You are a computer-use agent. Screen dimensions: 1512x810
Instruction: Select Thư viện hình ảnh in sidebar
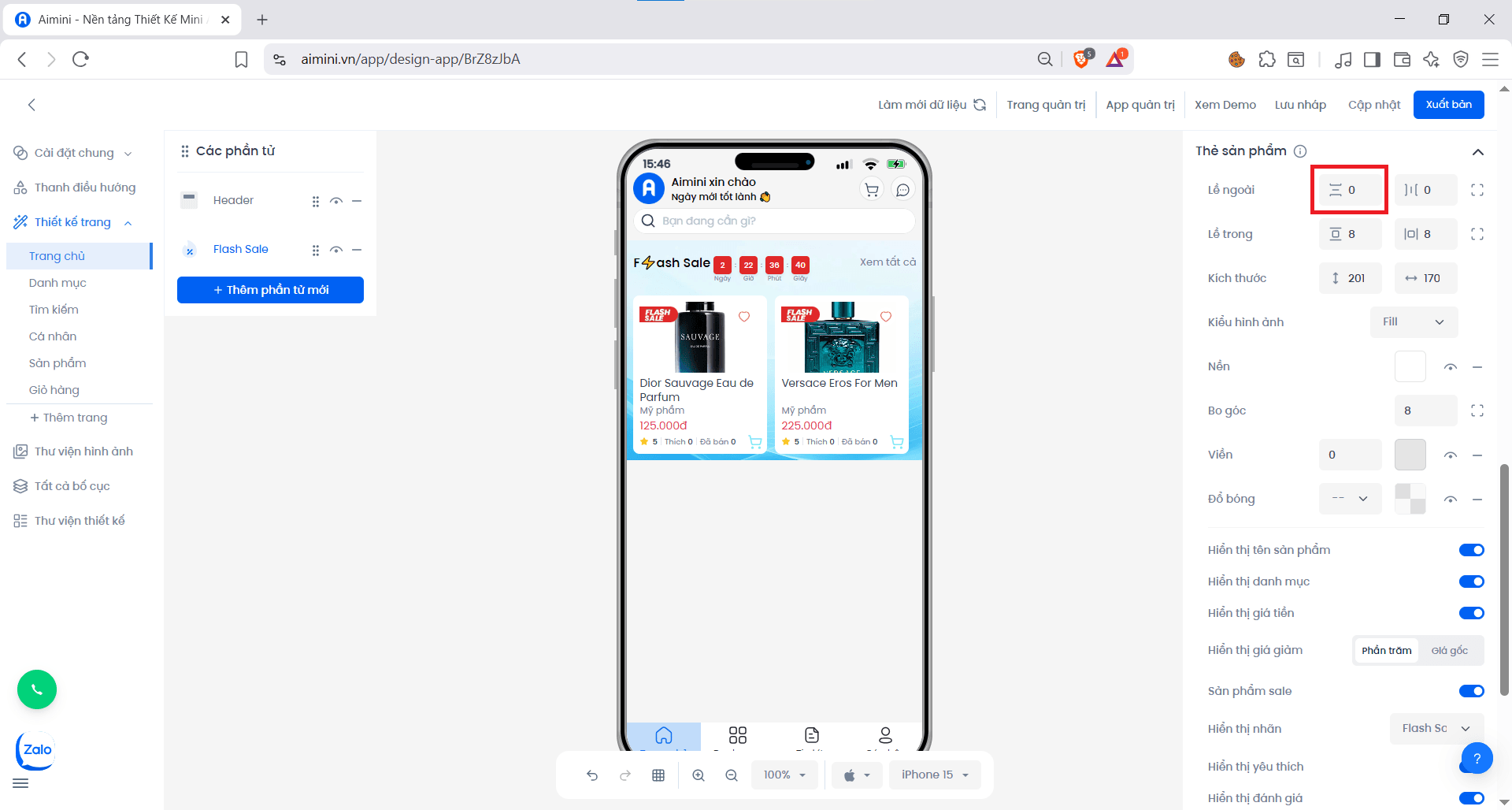[83, 451]
